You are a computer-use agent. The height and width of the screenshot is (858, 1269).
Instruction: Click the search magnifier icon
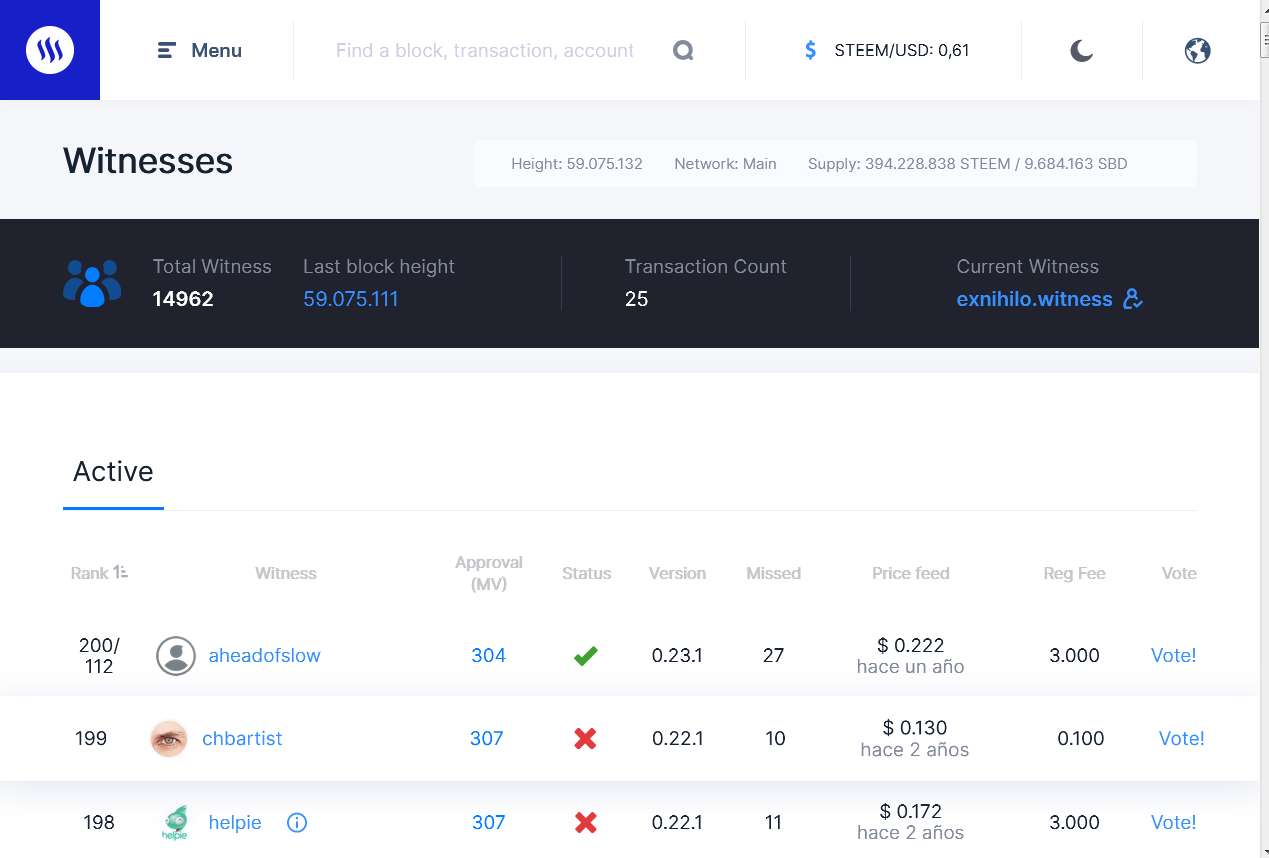pos(683,50)
